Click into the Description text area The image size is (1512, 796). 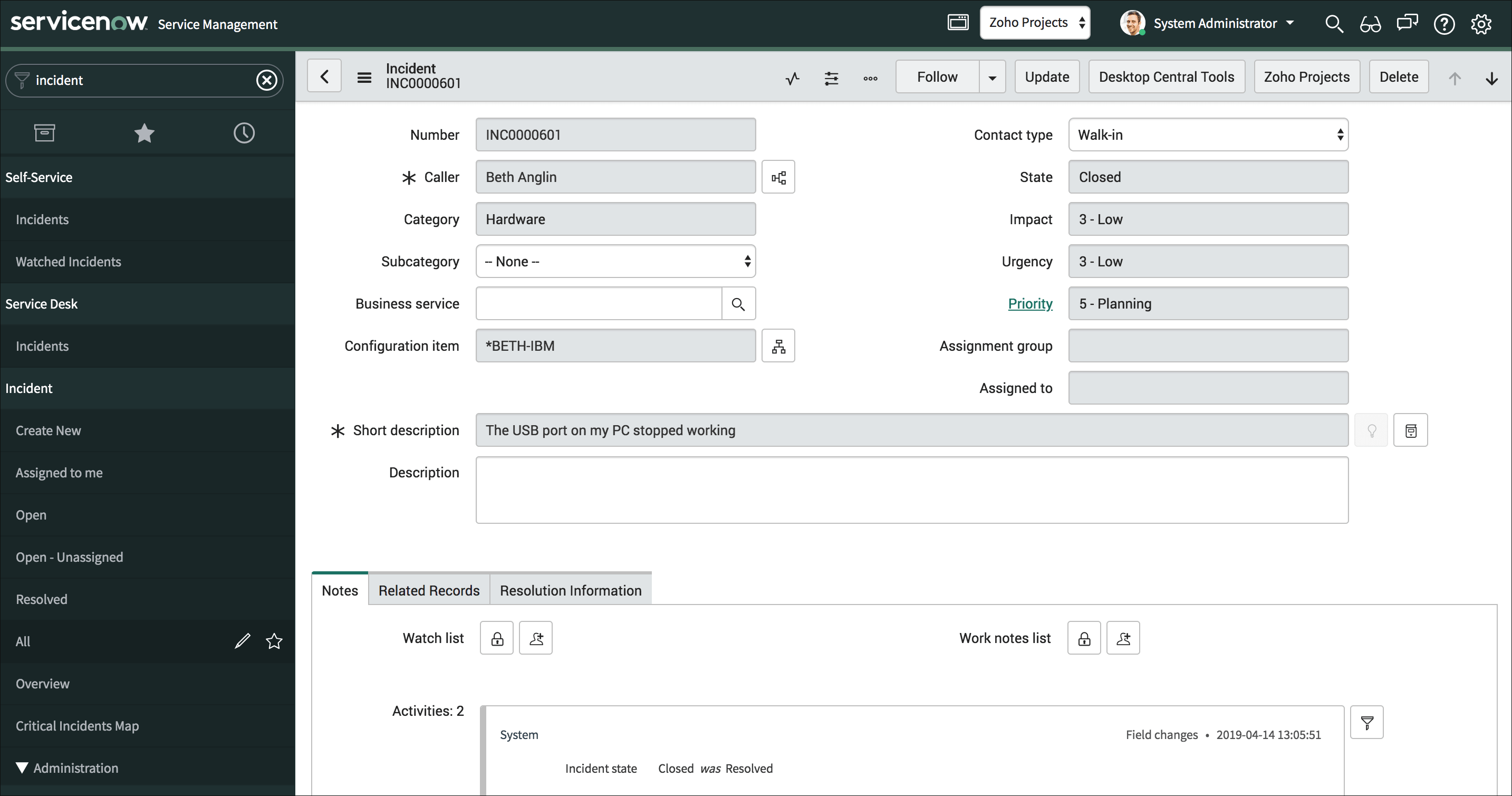pyautogui.click(x=911, y=490)
